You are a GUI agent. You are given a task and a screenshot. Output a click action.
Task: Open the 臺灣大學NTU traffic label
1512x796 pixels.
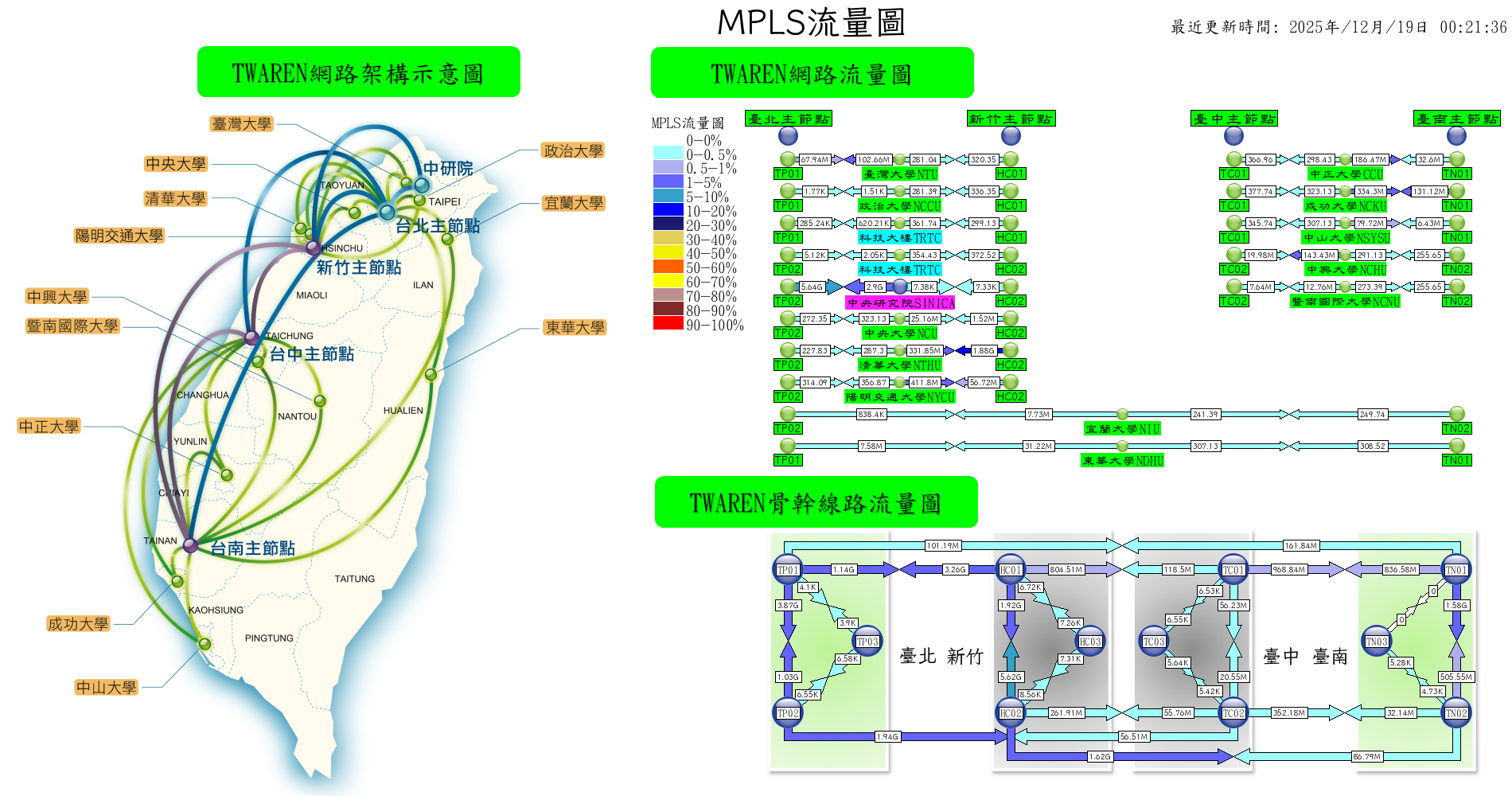click(x=900, y=174)
